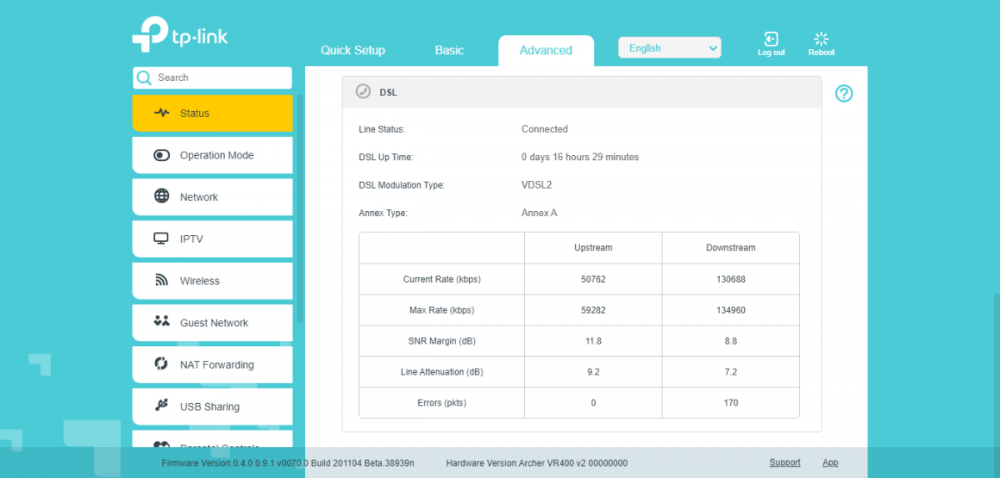This screenshot has width=1000, height=478.
Task: Switch to the Quick Setup tab
Action: pos(352,50)
